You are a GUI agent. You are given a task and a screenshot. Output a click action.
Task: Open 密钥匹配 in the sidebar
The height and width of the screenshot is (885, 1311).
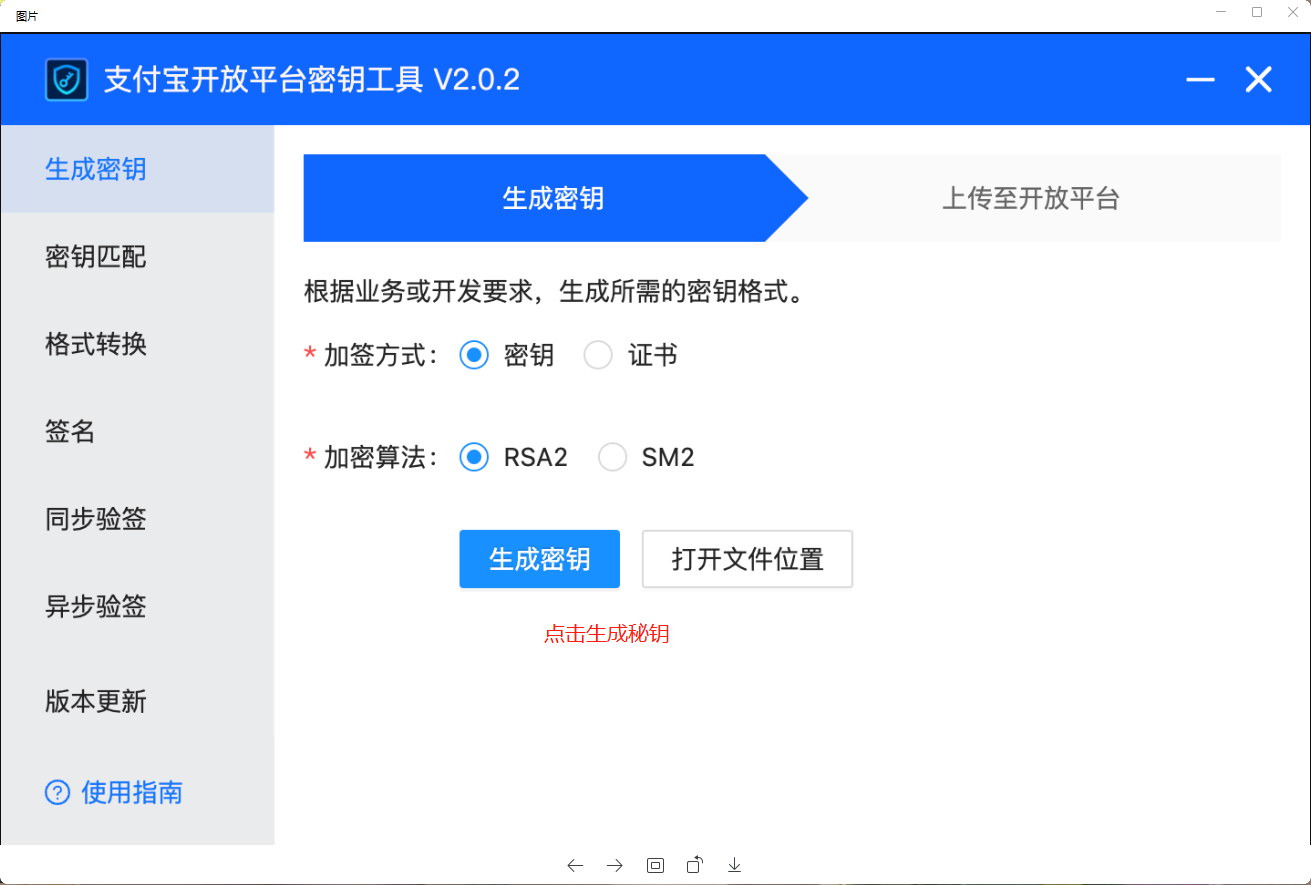coord(137,257)
